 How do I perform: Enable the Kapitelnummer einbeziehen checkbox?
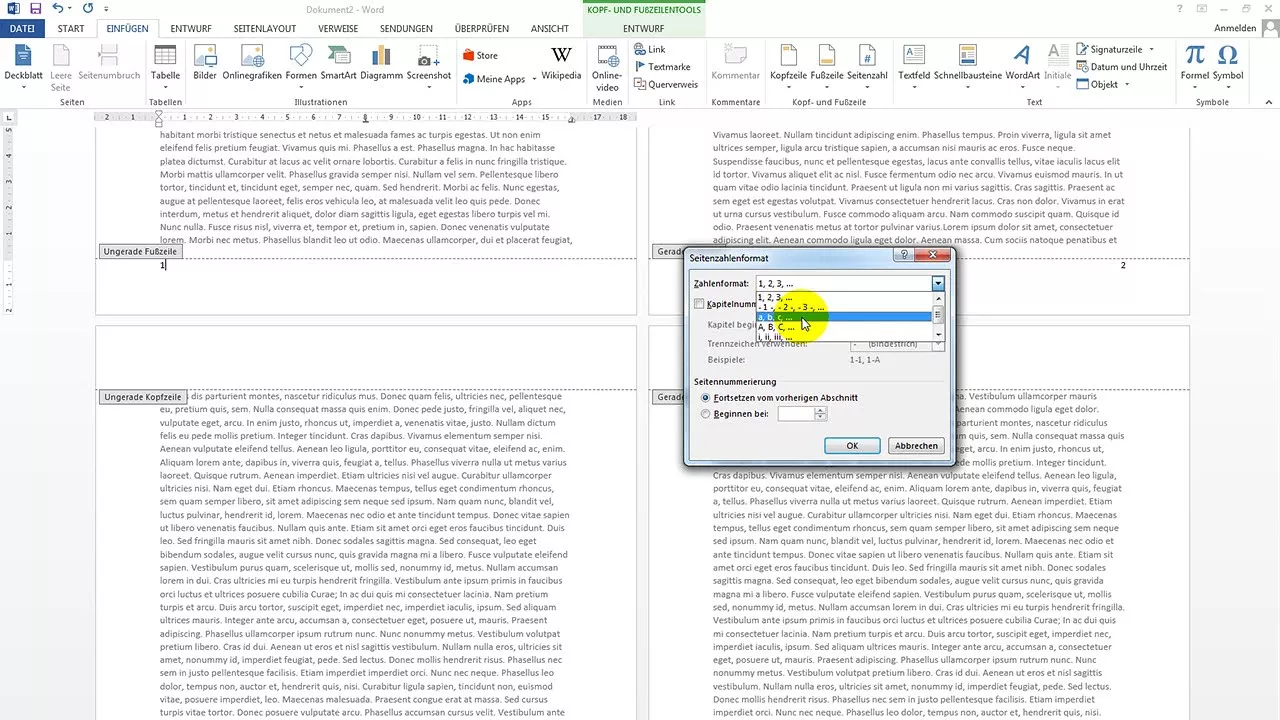[x=701, y=303]
